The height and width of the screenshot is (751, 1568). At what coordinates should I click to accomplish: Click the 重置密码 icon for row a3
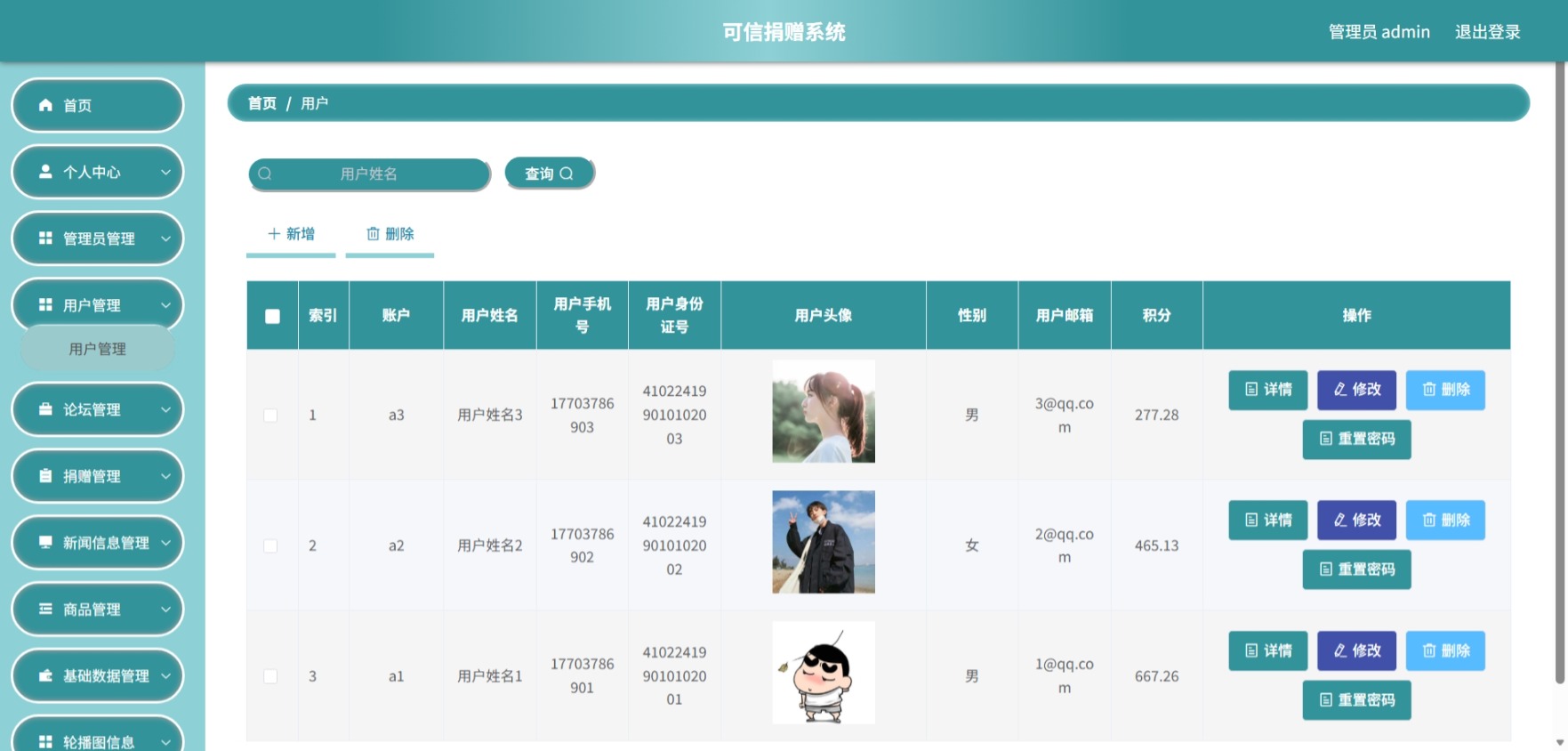[1326, 439]
